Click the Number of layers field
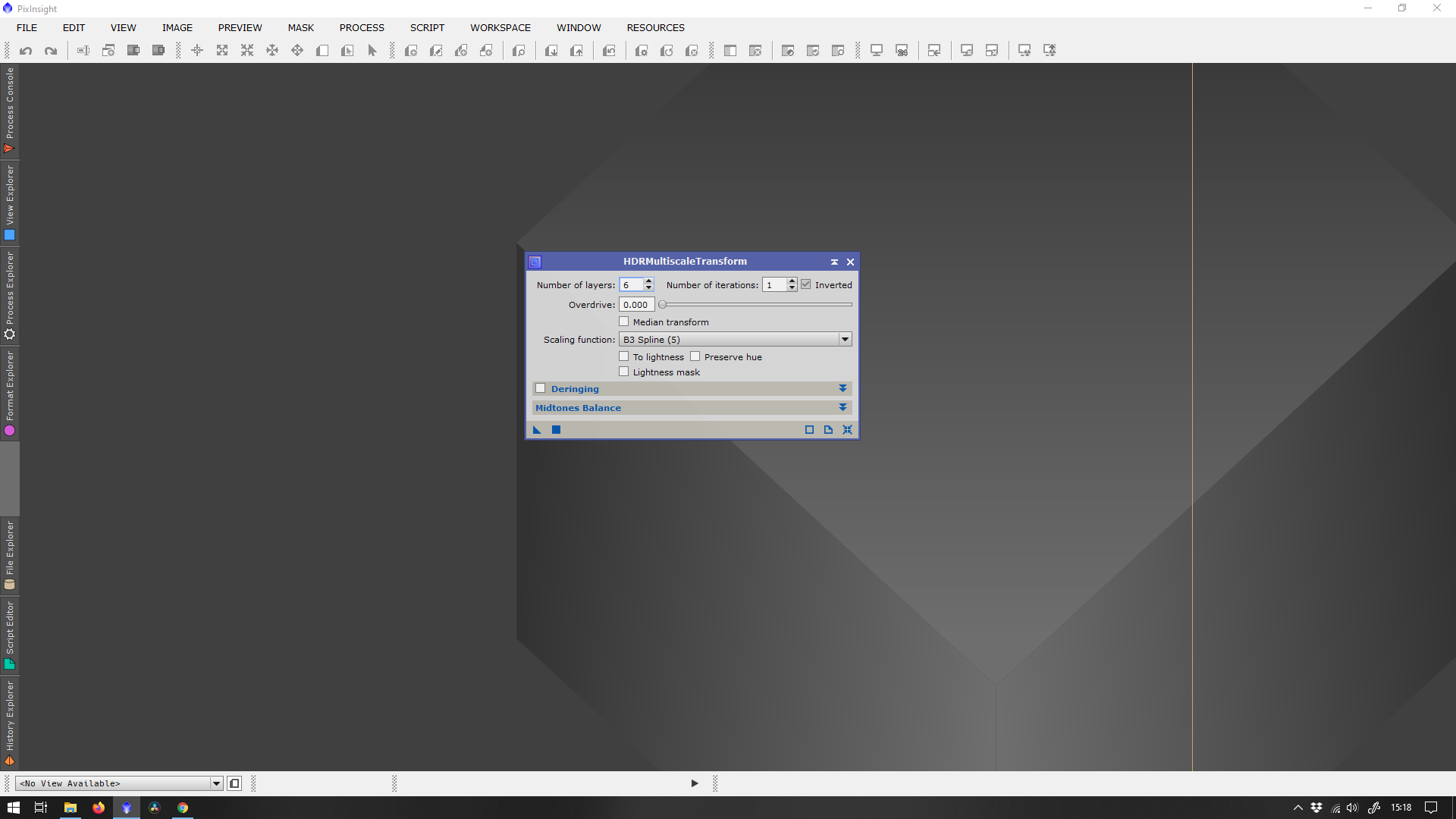1456x819 pixels. click(631, 284)
